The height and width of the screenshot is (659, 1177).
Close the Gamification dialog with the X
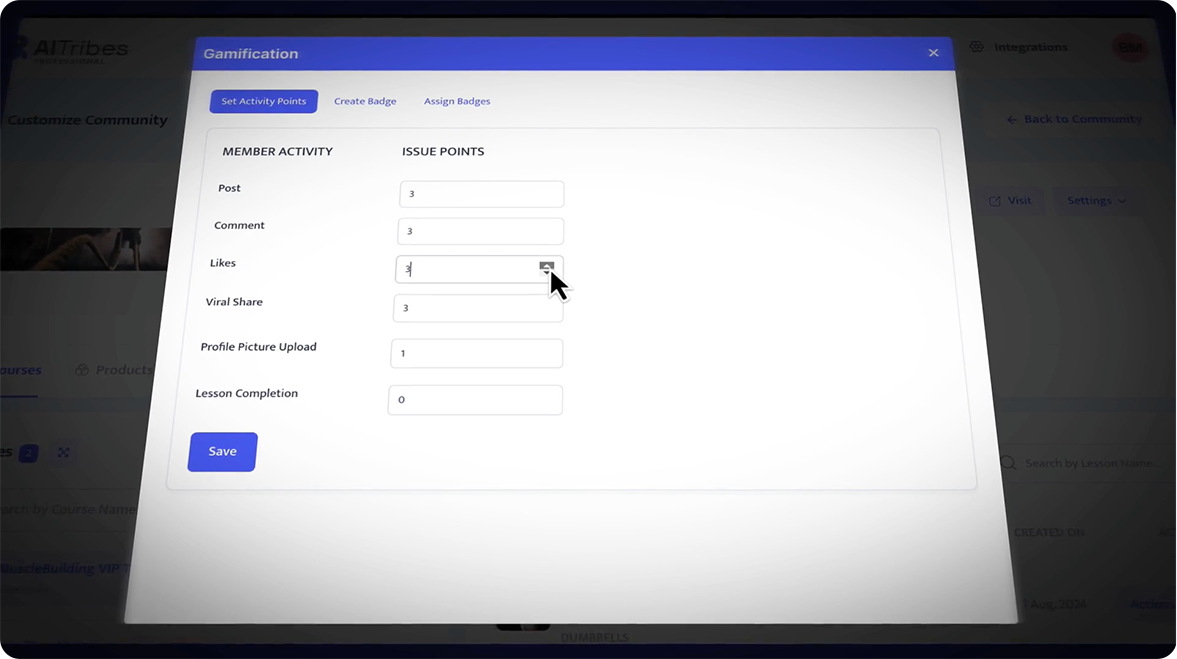[x=933, y=53]
